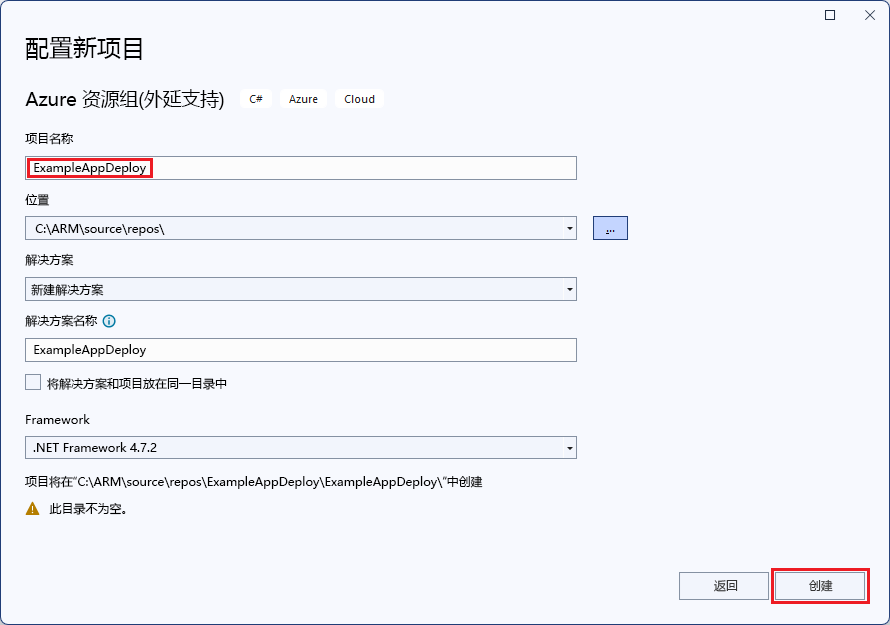890x625 pixels.
Task: Click the 项目名称 label
Action: (x=49, y=139)
